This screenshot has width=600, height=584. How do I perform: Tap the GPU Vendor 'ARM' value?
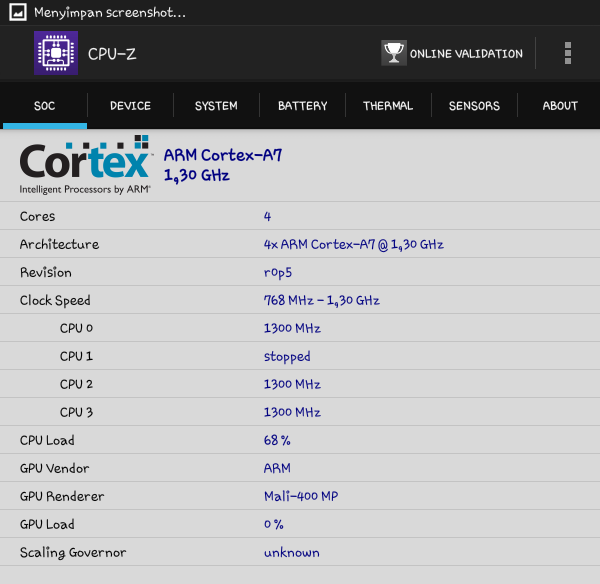click(277, 468)
